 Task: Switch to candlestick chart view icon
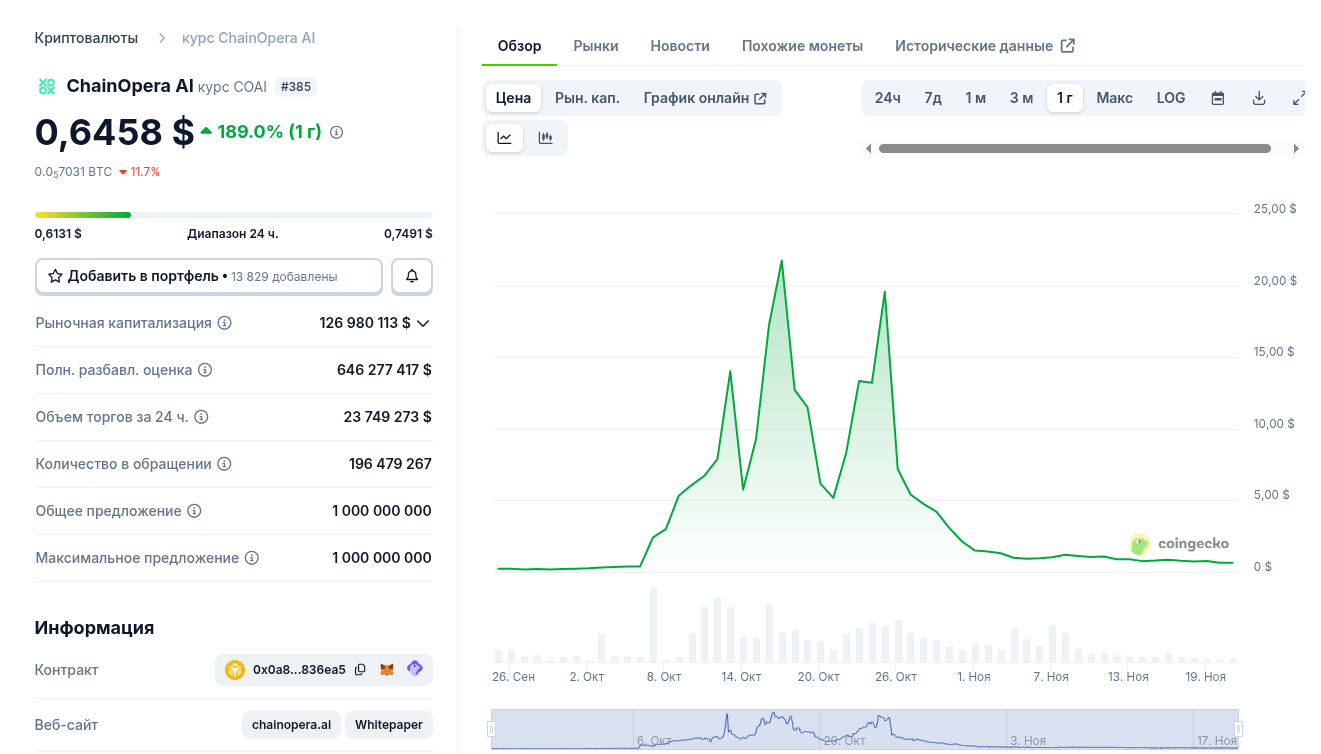tap(545, 138)
